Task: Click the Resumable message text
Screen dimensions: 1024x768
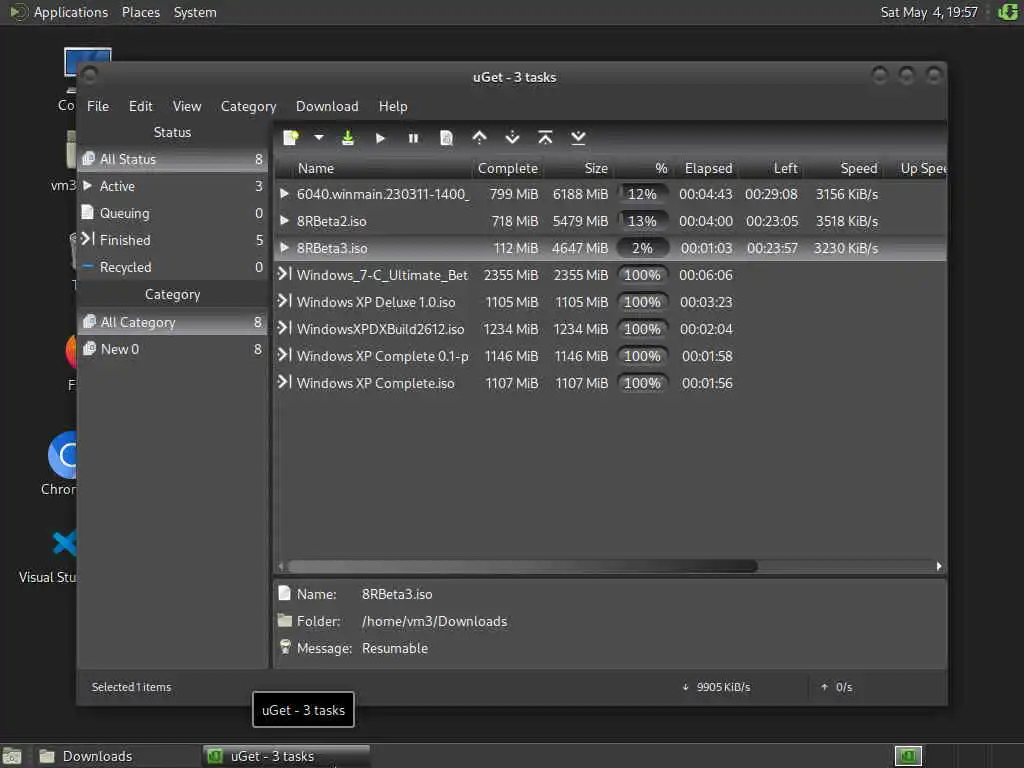Action: click(395, 648)
